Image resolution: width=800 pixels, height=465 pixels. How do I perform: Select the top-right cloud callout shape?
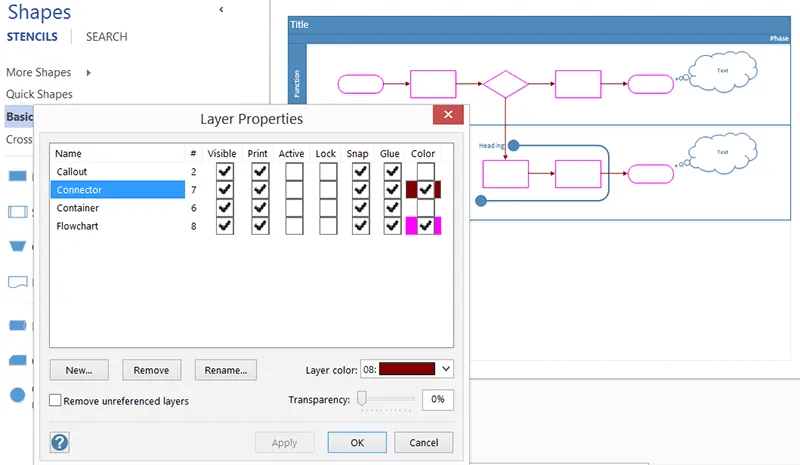[722, 71]
